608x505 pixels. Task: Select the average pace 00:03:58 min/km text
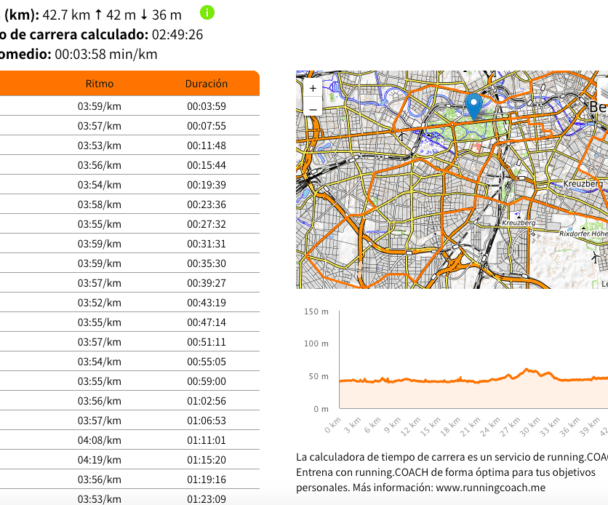pyautogui.click(x=106, y=54)
